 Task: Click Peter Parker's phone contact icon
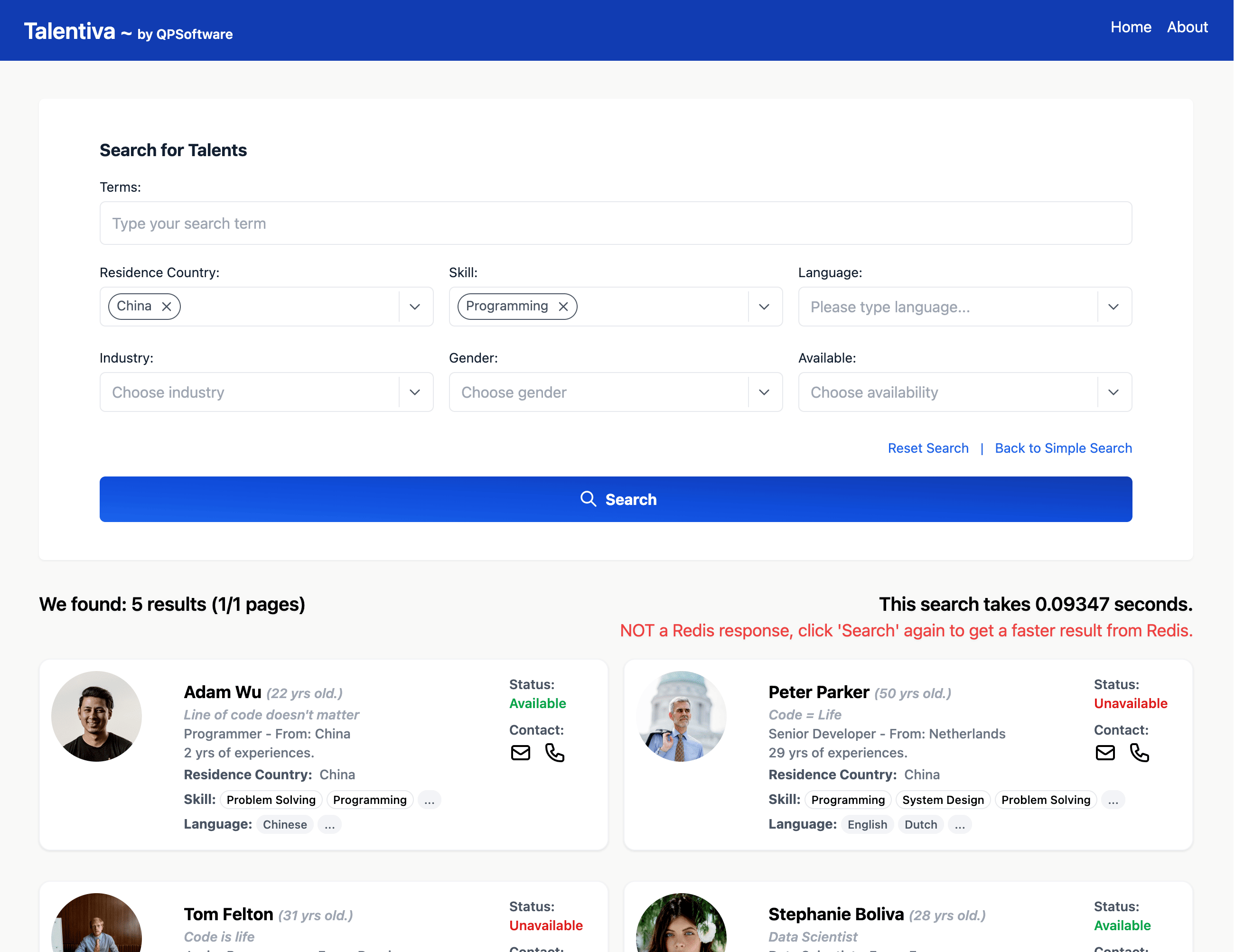coord(1139,753)
